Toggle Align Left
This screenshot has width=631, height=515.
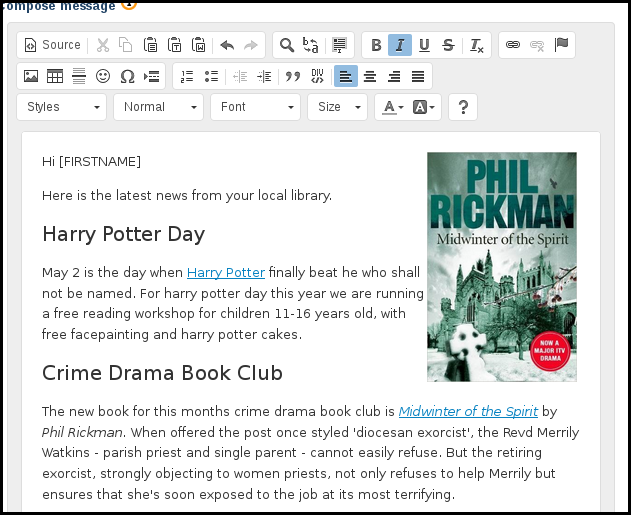[x=346, y=76]
